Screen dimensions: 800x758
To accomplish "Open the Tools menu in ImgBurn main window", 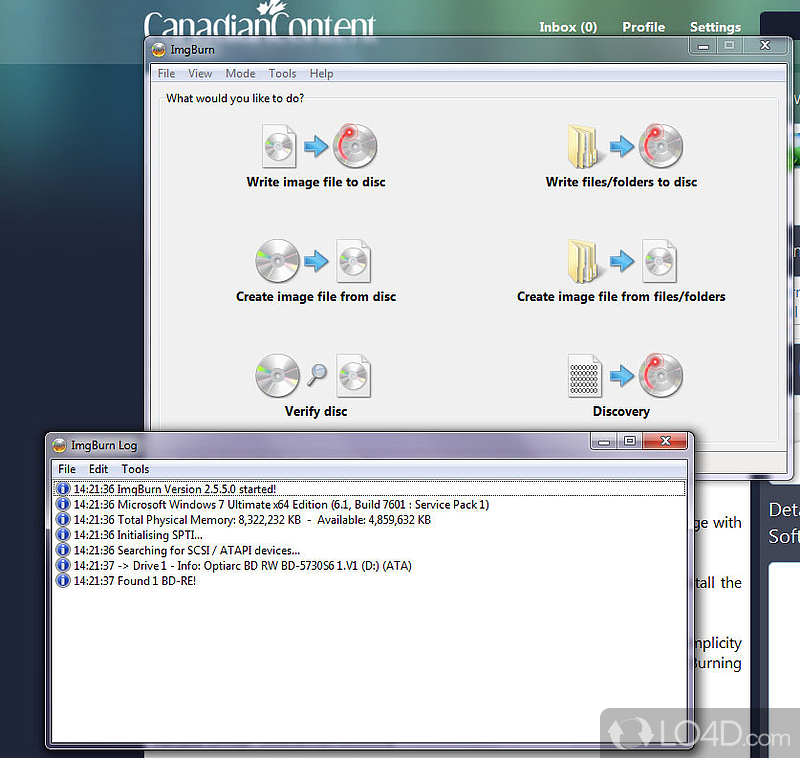I will click(282, 73).
